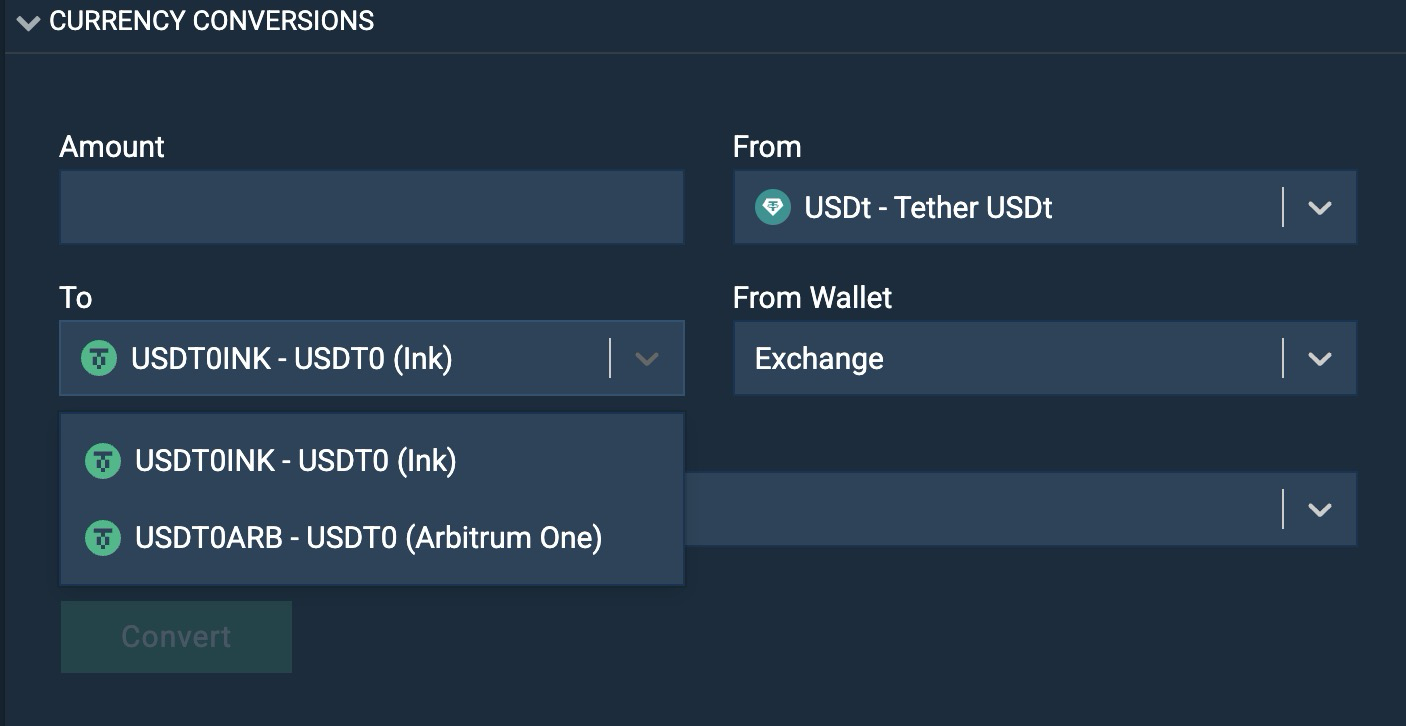This screenshot has height=726, width=1406.
Task: Click the From Wallet label text
Action: (812, 298)
